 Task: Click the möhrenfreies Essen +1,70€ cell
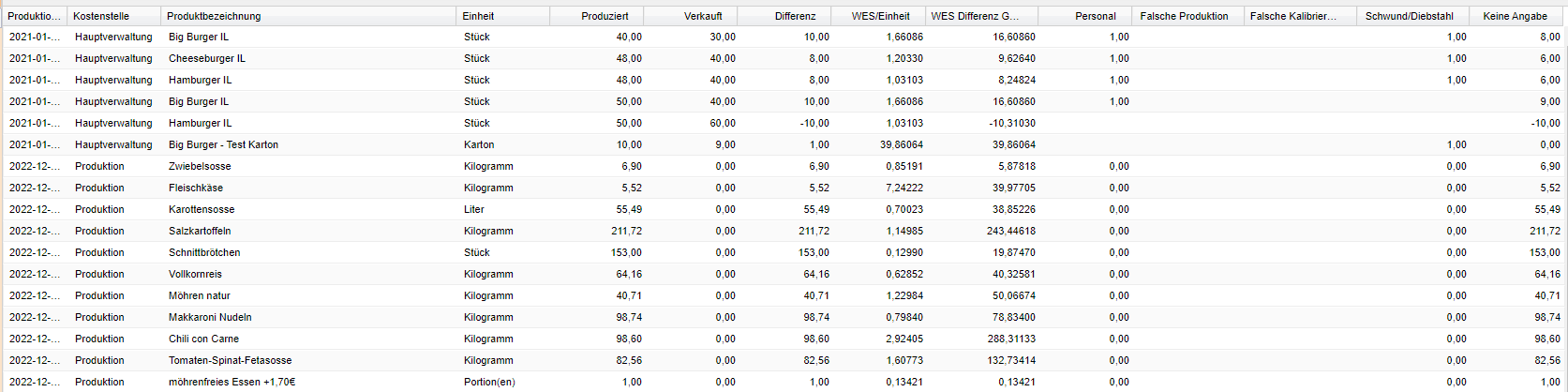pyautogui.click(x=231, y=382)
